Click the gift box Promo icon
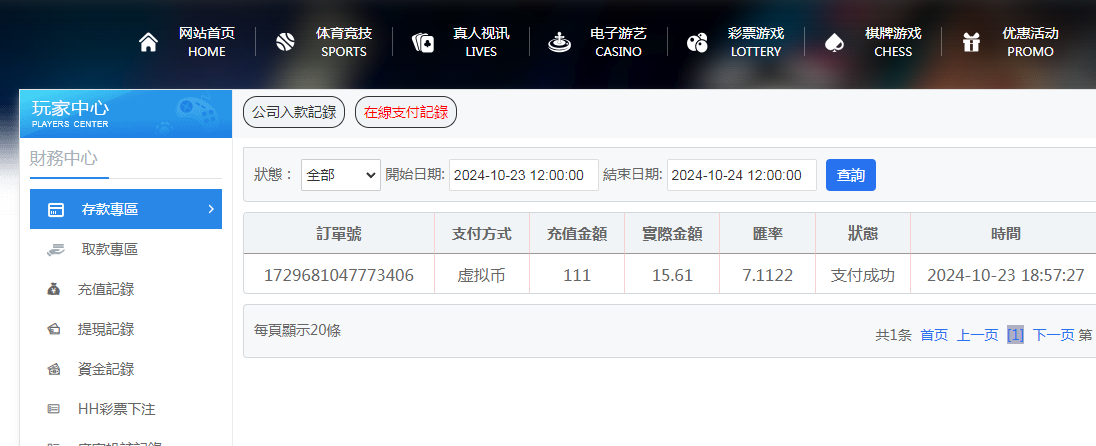 970,42
